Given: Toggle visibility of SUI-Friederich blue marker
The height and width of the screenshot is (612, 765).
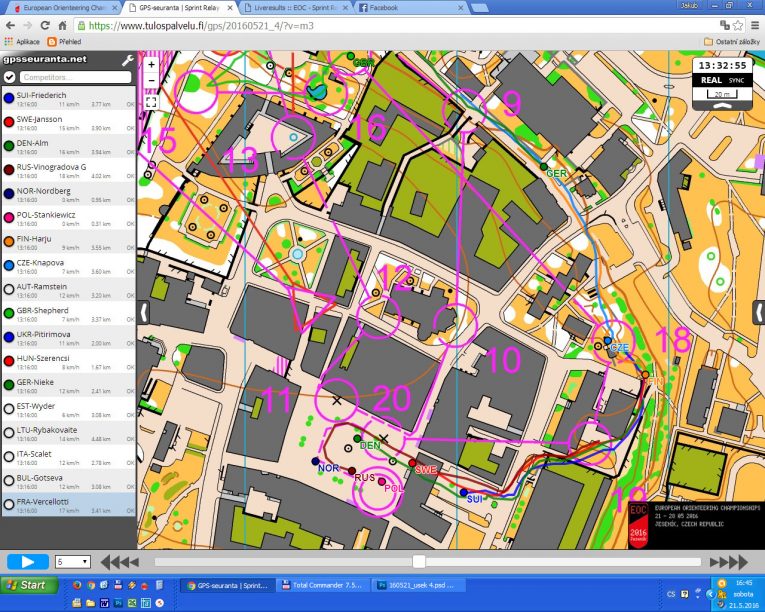Looking at the screenshot, I should pos(9,98).
